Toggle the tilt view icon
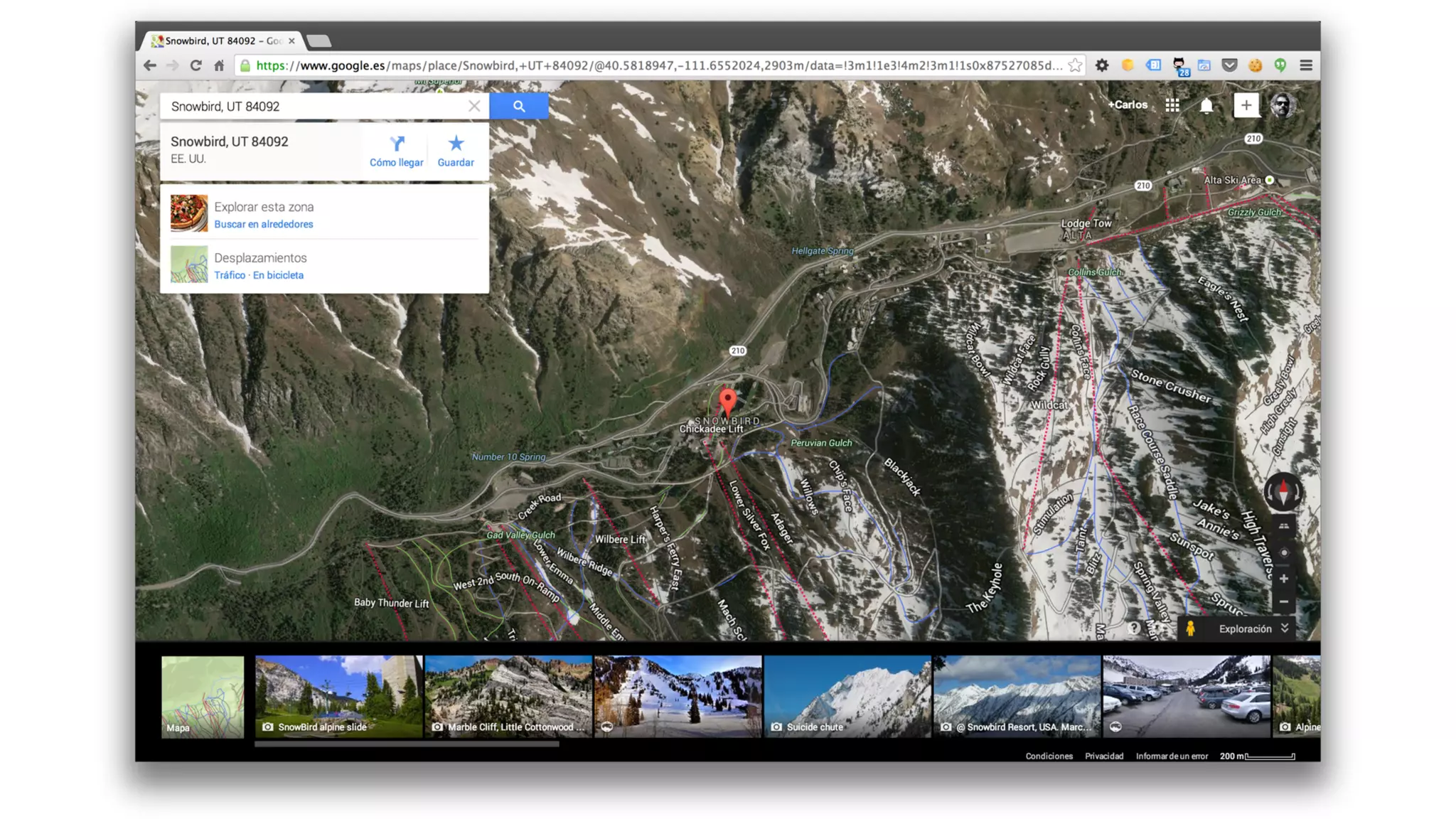This screenshot has height=819, width=1456. tap(1283, 526)
